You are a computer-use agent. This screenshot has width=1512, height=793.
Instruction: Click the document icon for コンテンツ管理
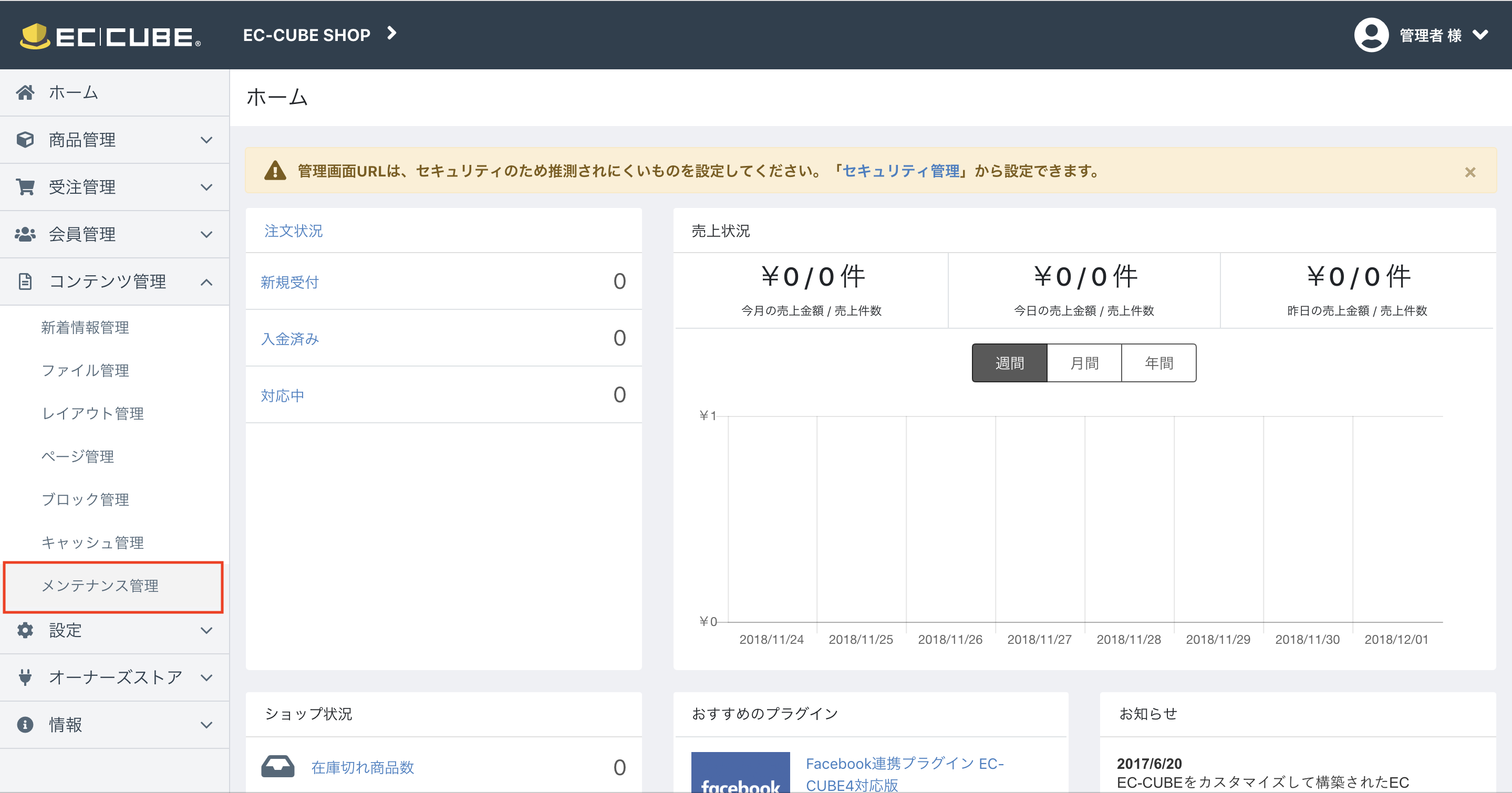coord(25,281)
